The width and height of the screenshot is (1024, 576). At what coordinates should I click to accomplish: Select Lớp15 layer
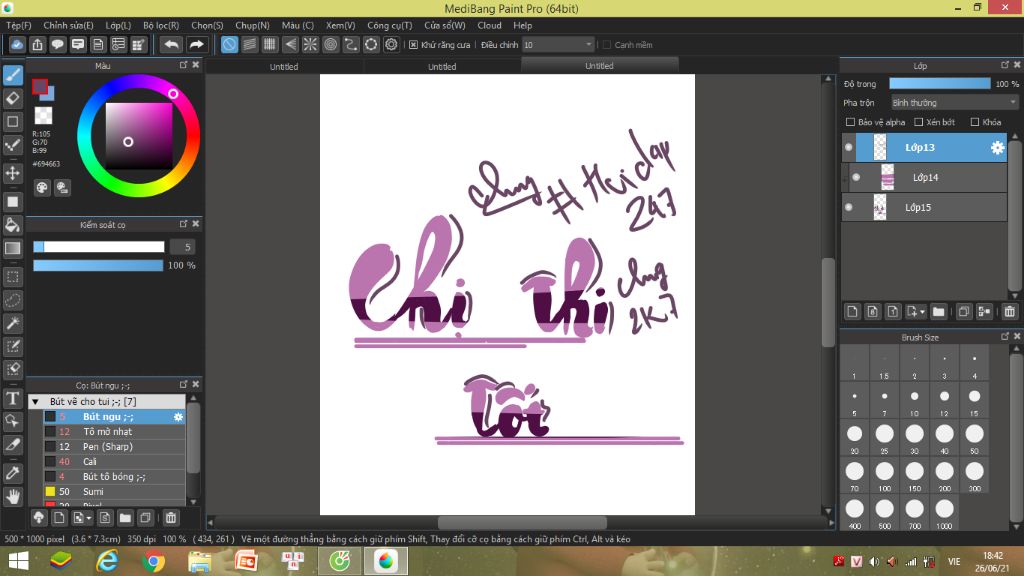[x=924, y=208]
